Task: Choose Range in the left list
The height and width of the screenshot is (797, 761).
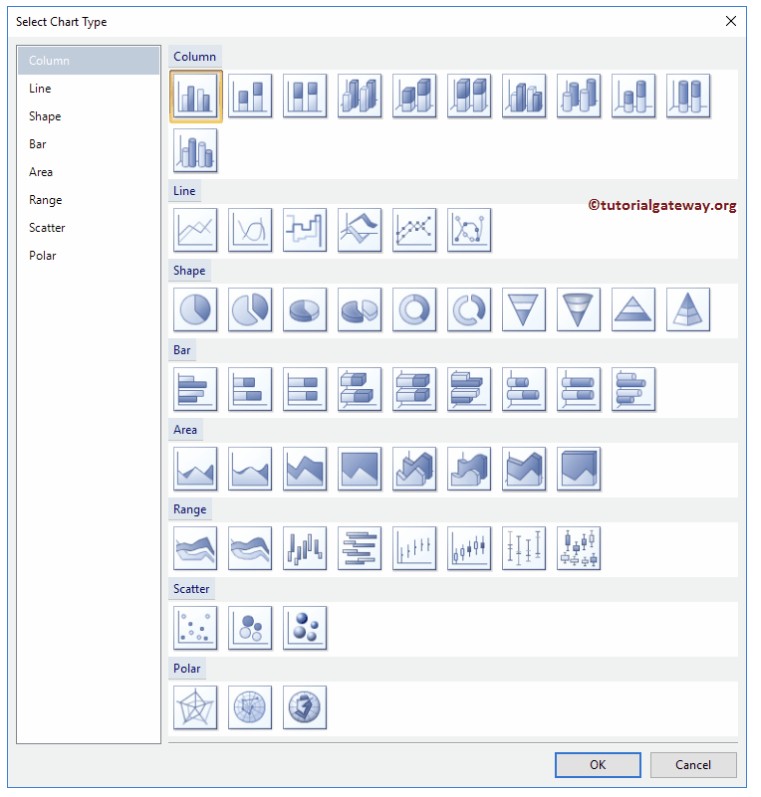Action: tap(88, 201)
